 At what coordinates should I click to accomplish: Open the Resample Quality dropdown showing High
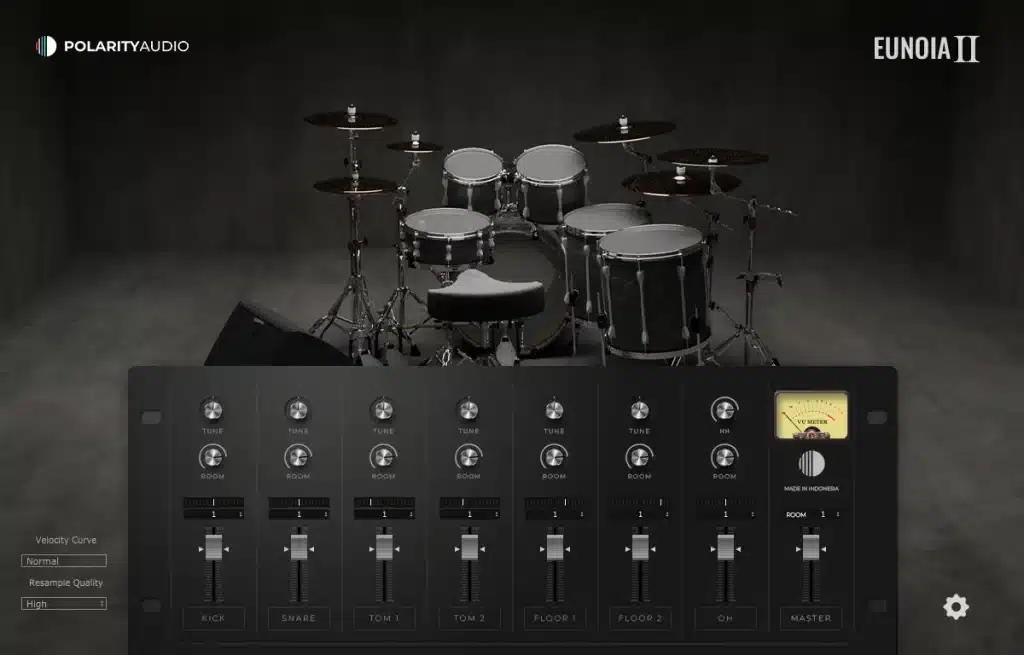click(x=63, y=603)
